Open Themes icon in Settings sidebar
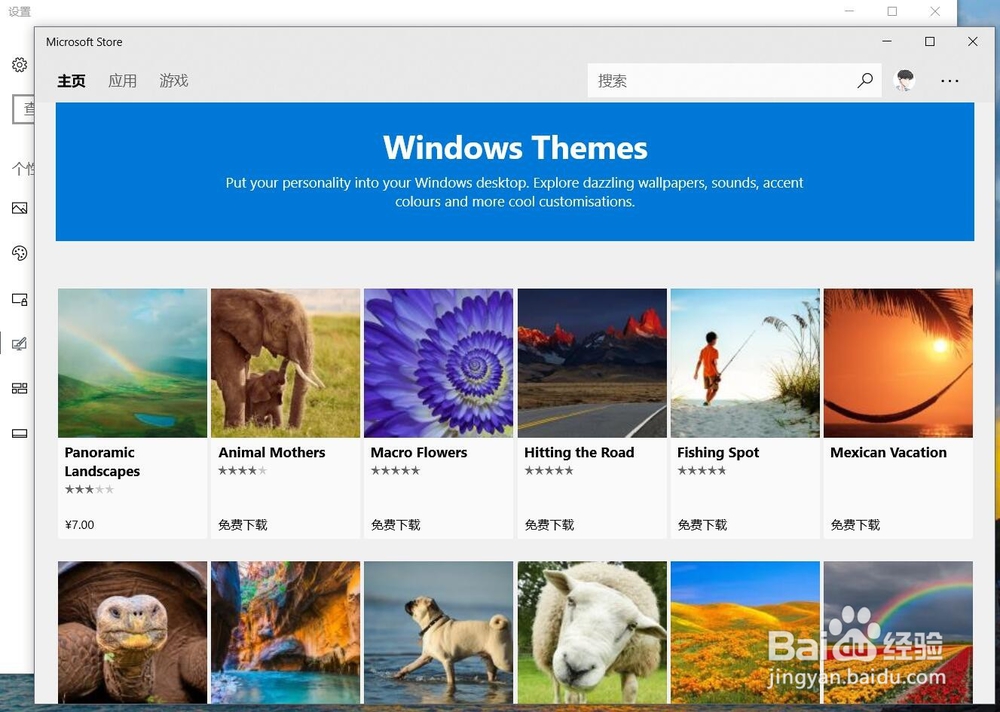Image resolution: width=1000 pixels, height=712 pixels. tap(20, 344)
